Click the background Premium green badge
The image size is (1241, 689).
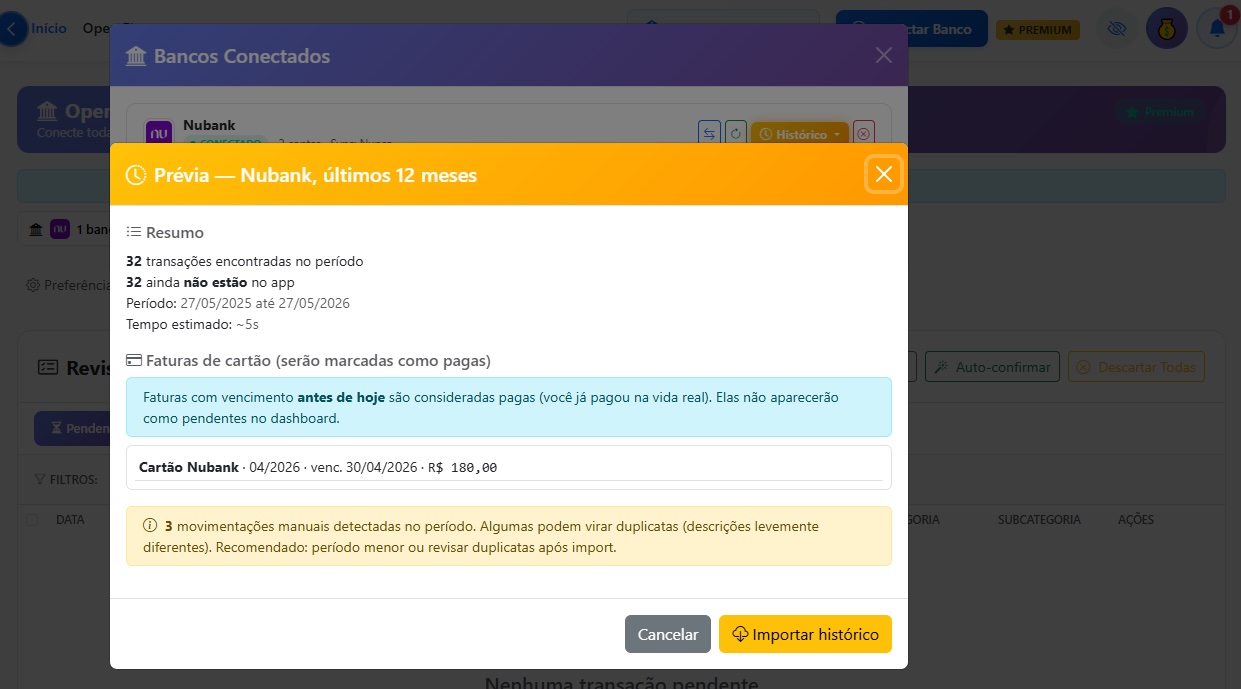click(x=1160, y=112)
